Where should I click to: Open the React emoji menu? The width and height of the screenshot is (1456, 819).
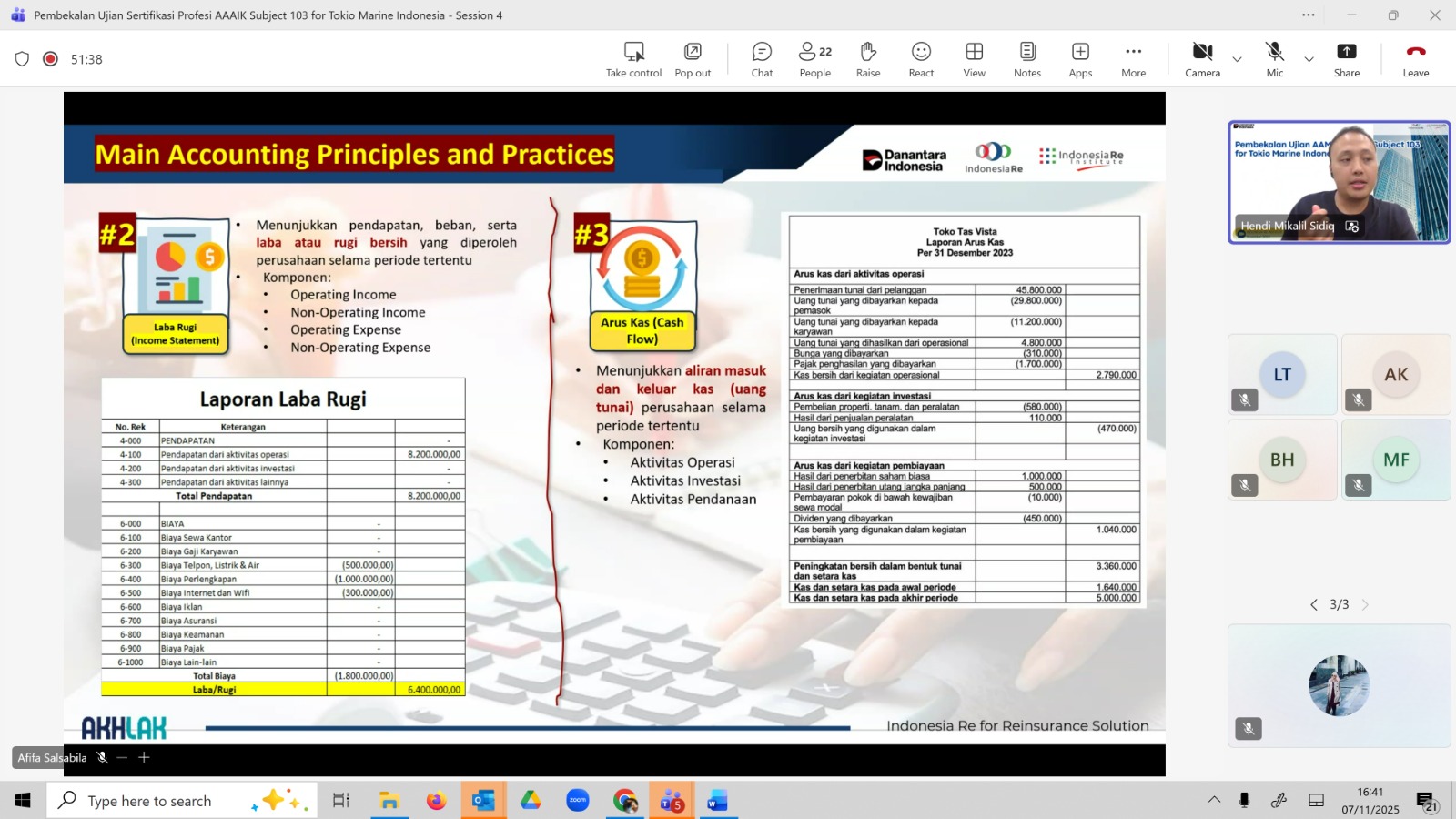(x=921, y=59)
